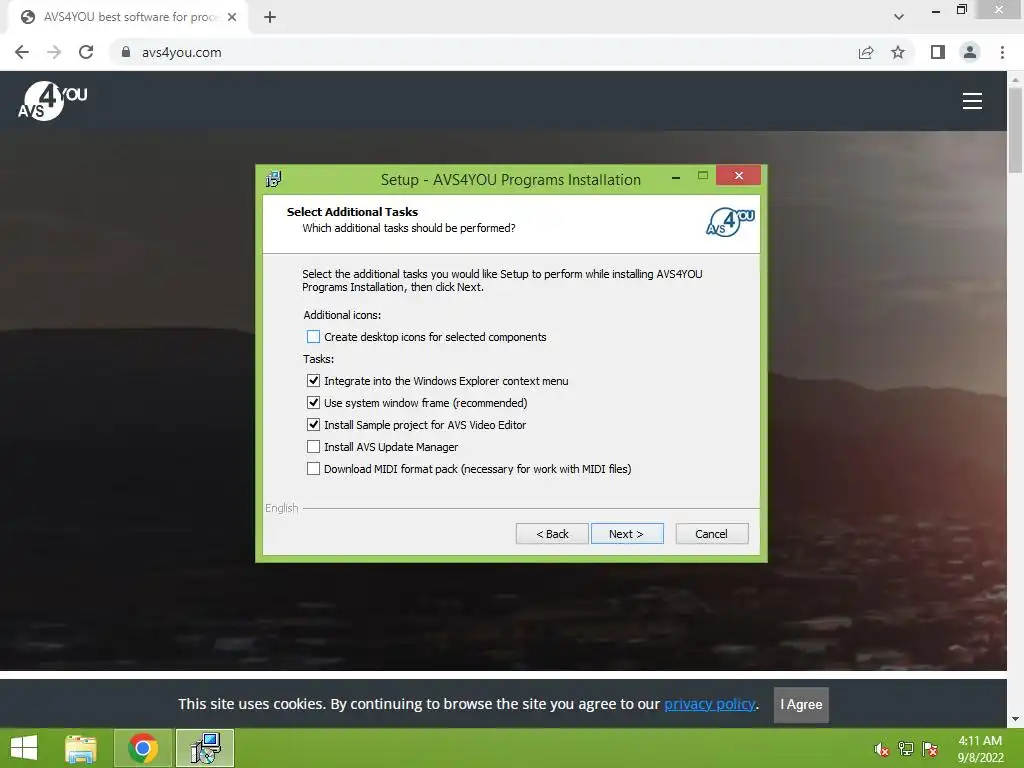The image size is (1024, 768).
Task: Bookmark this page with the star icon
Action: [x=898, y=52]
